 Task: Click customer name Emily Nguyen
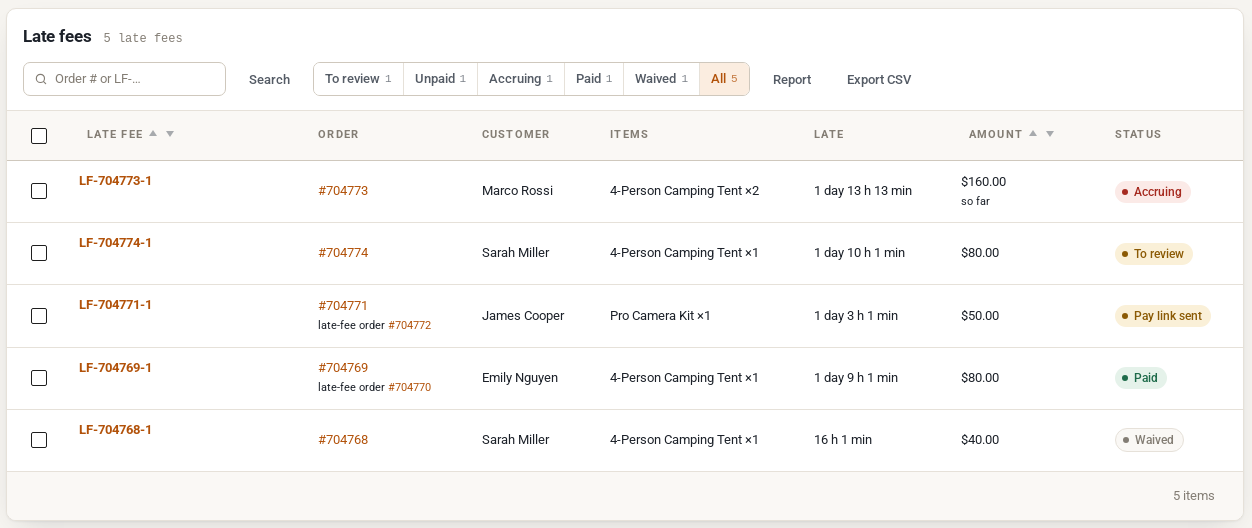[520, 378]
